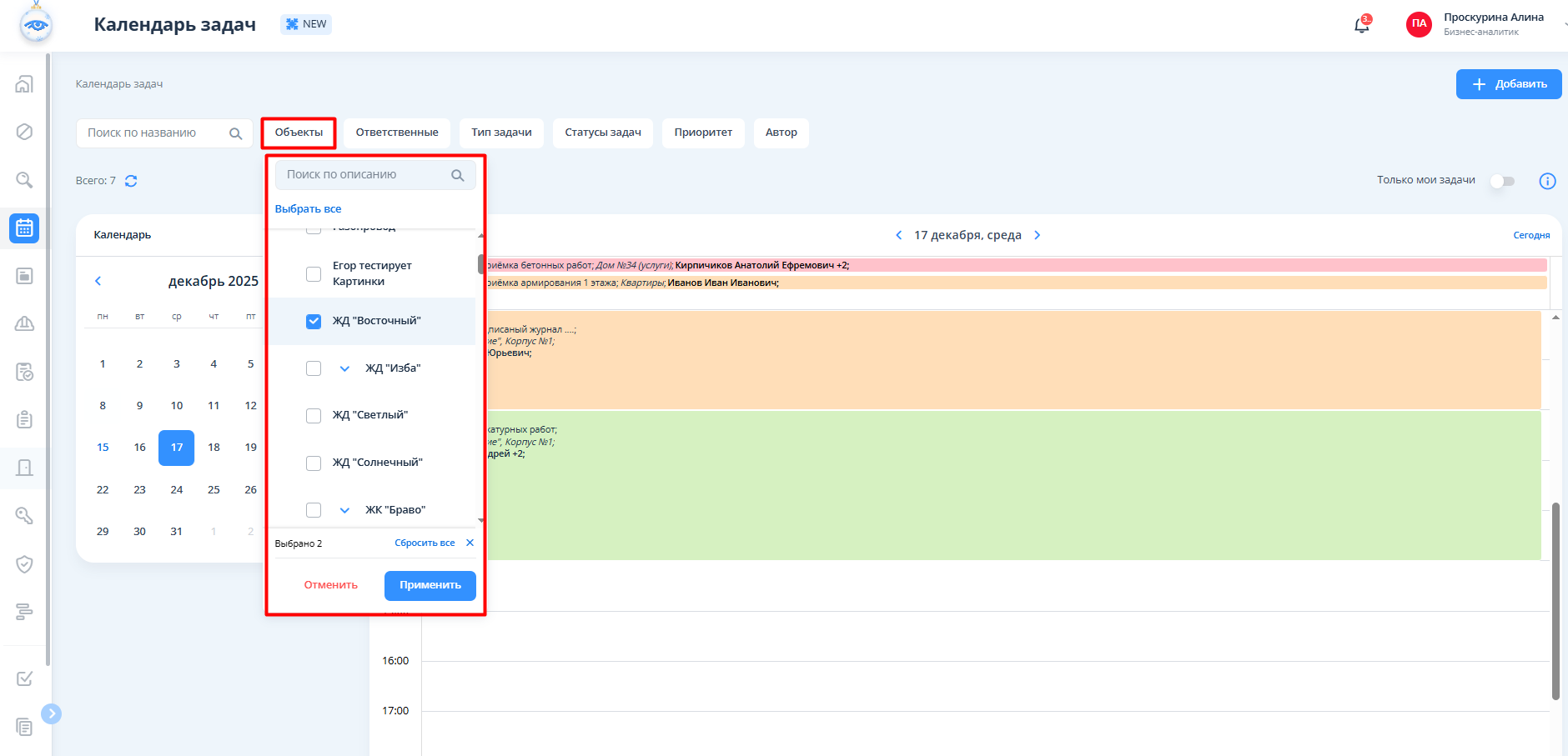
Task: Click the shield icon in left sidebar
Action: (24, 564)
